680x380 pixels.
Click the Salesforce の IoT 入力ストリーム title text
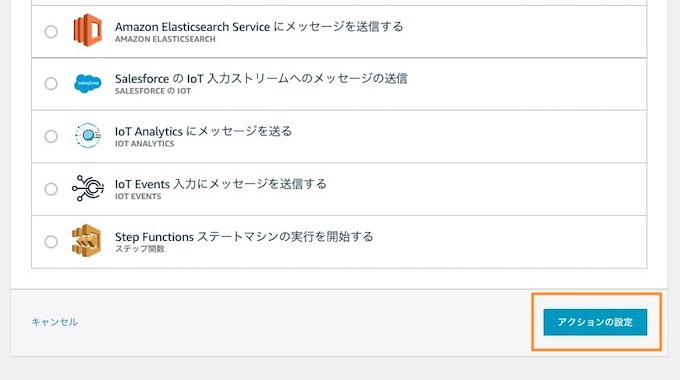(261, 79)
